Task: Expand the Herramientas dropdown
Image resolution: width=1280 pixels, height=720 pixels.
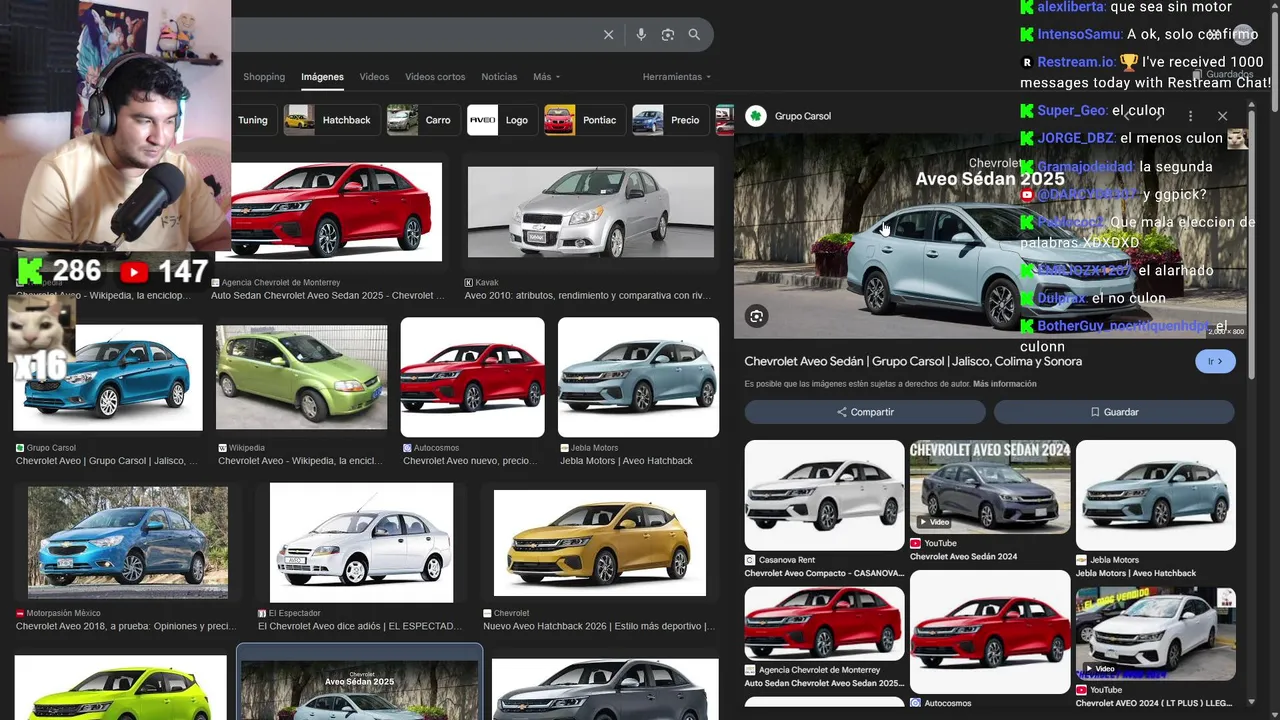Action: tap(677, 77)
